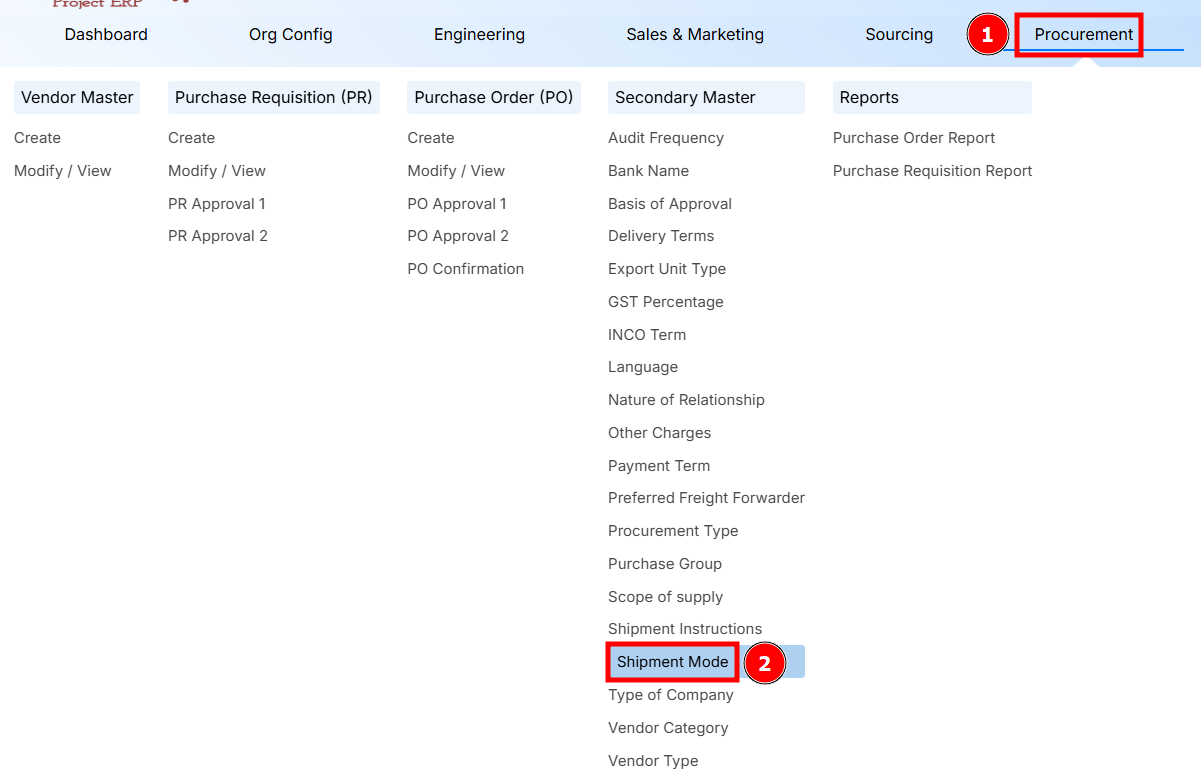The width and height of the screenshot is (1201, 778).
Task: Open the Purchase Order Report
Action: coord(913,137)
